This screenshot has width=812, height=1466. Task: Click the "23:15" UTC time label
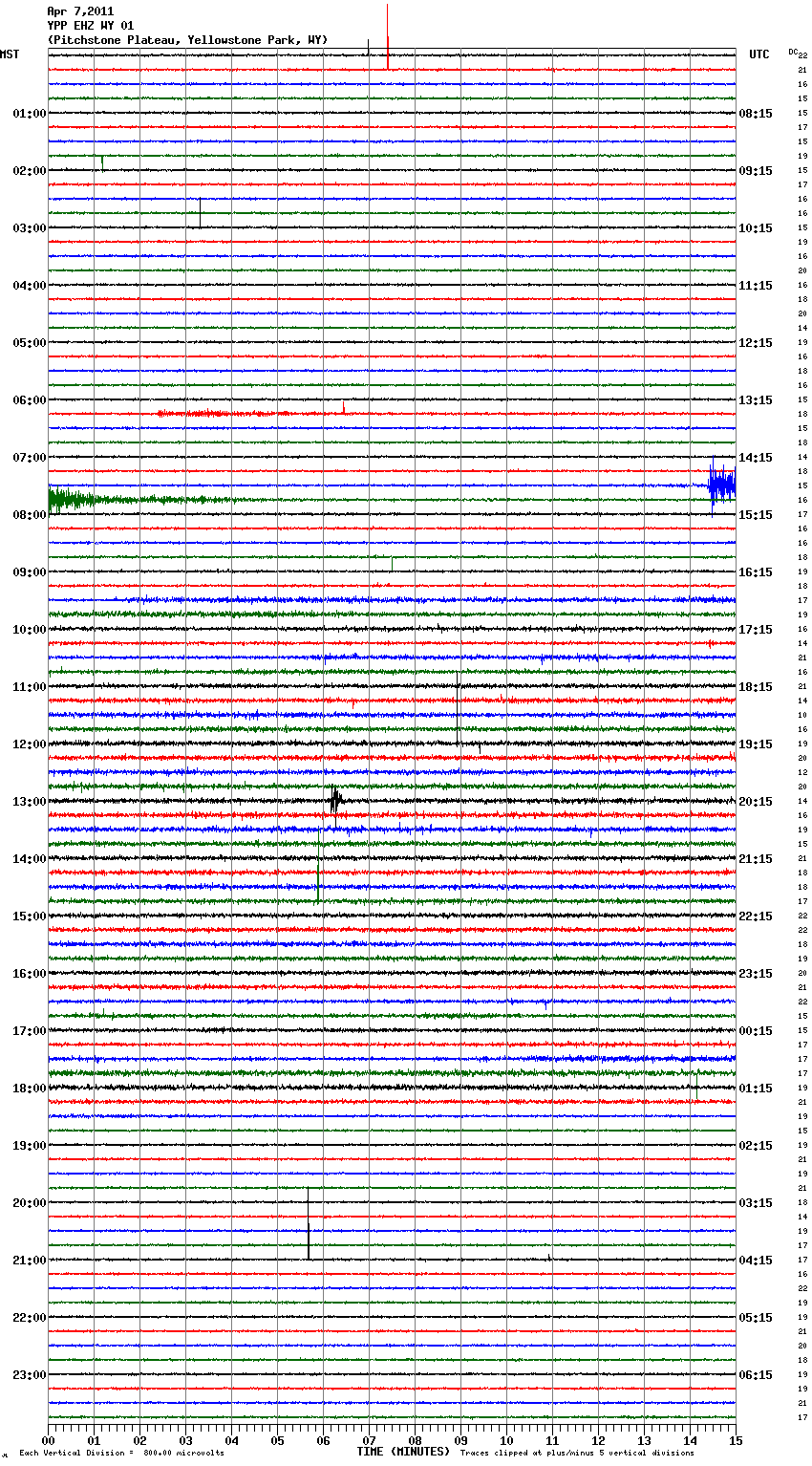coord(756,974)
